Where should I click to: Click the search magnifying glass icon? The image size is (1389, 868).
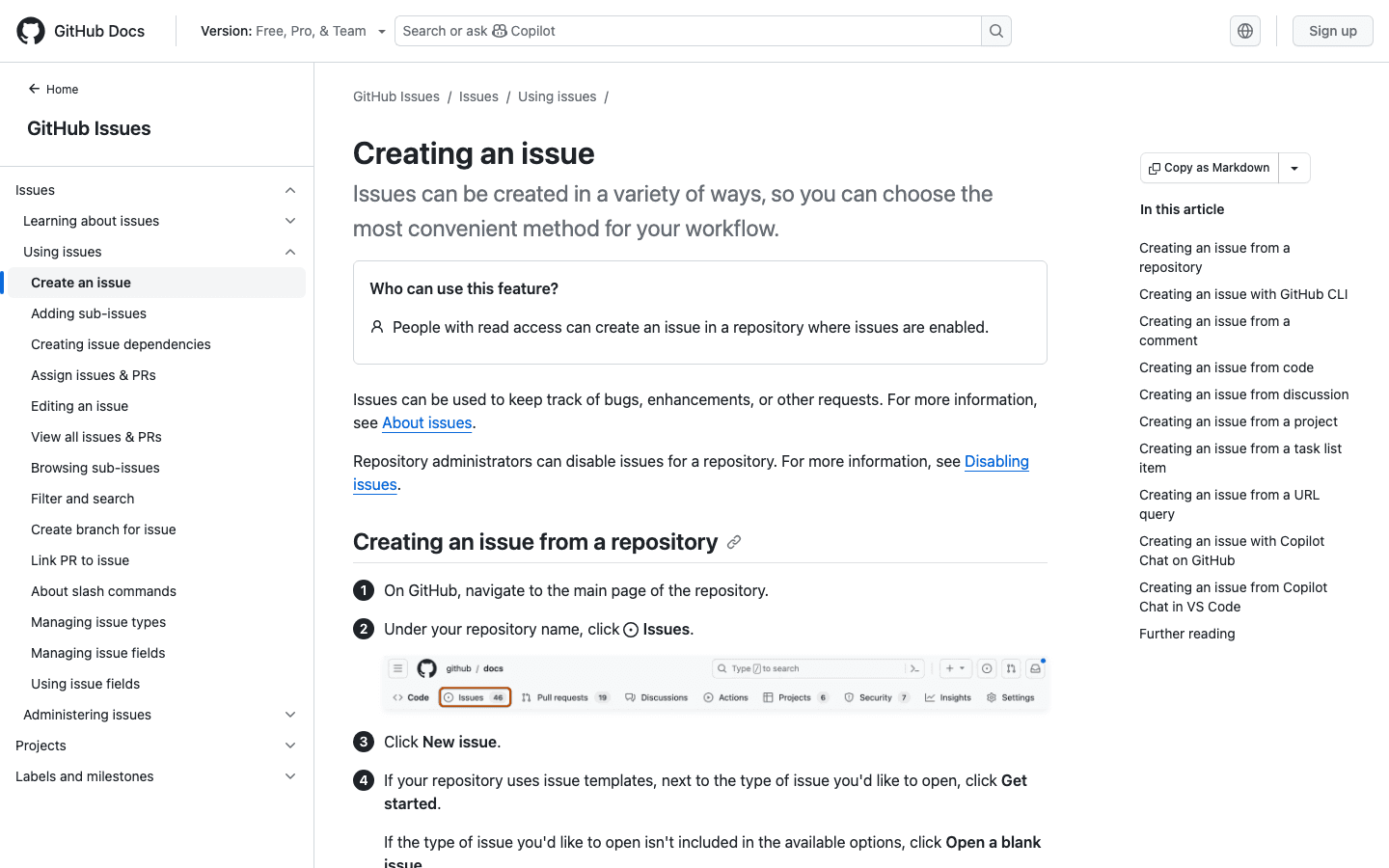tap(995, 30)
